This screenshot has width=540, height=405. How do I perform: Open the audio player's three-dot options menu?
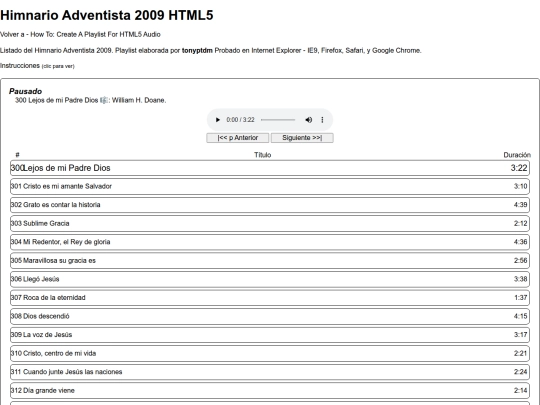(322, 120)
